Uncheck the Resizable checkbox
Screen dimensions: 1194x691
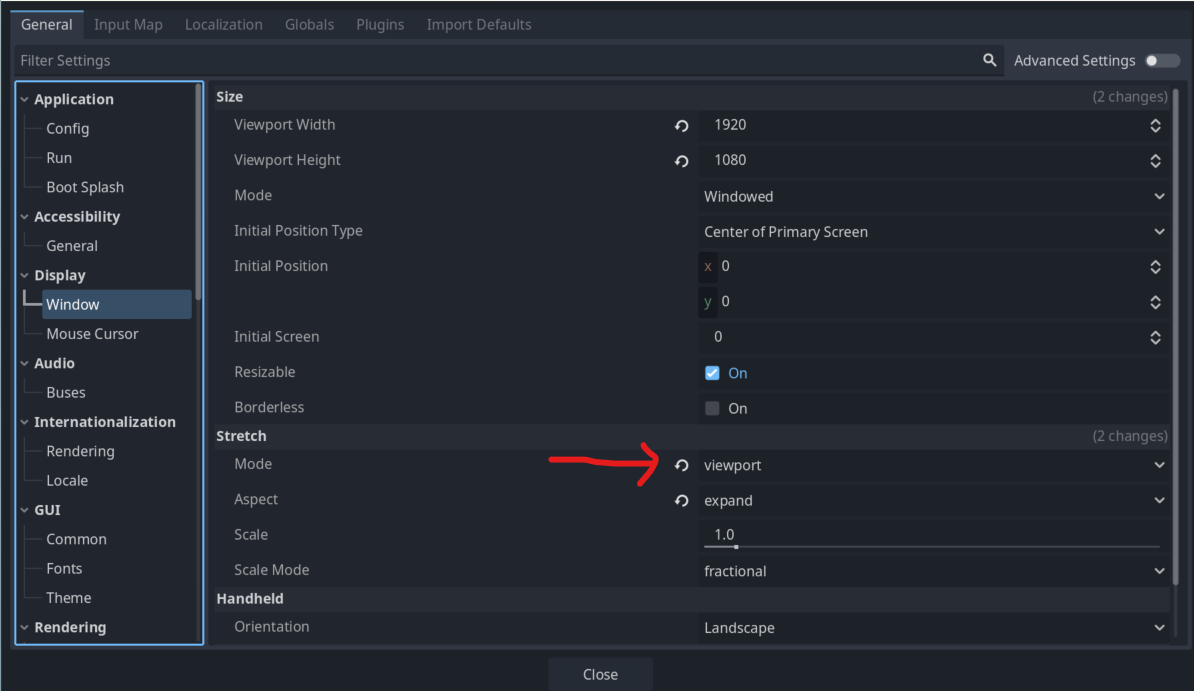712,373
